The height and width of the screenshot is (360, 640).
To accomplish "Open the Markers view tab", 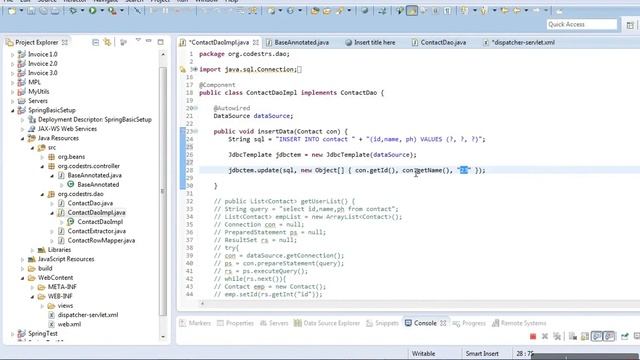I will [x=195, y=323].
